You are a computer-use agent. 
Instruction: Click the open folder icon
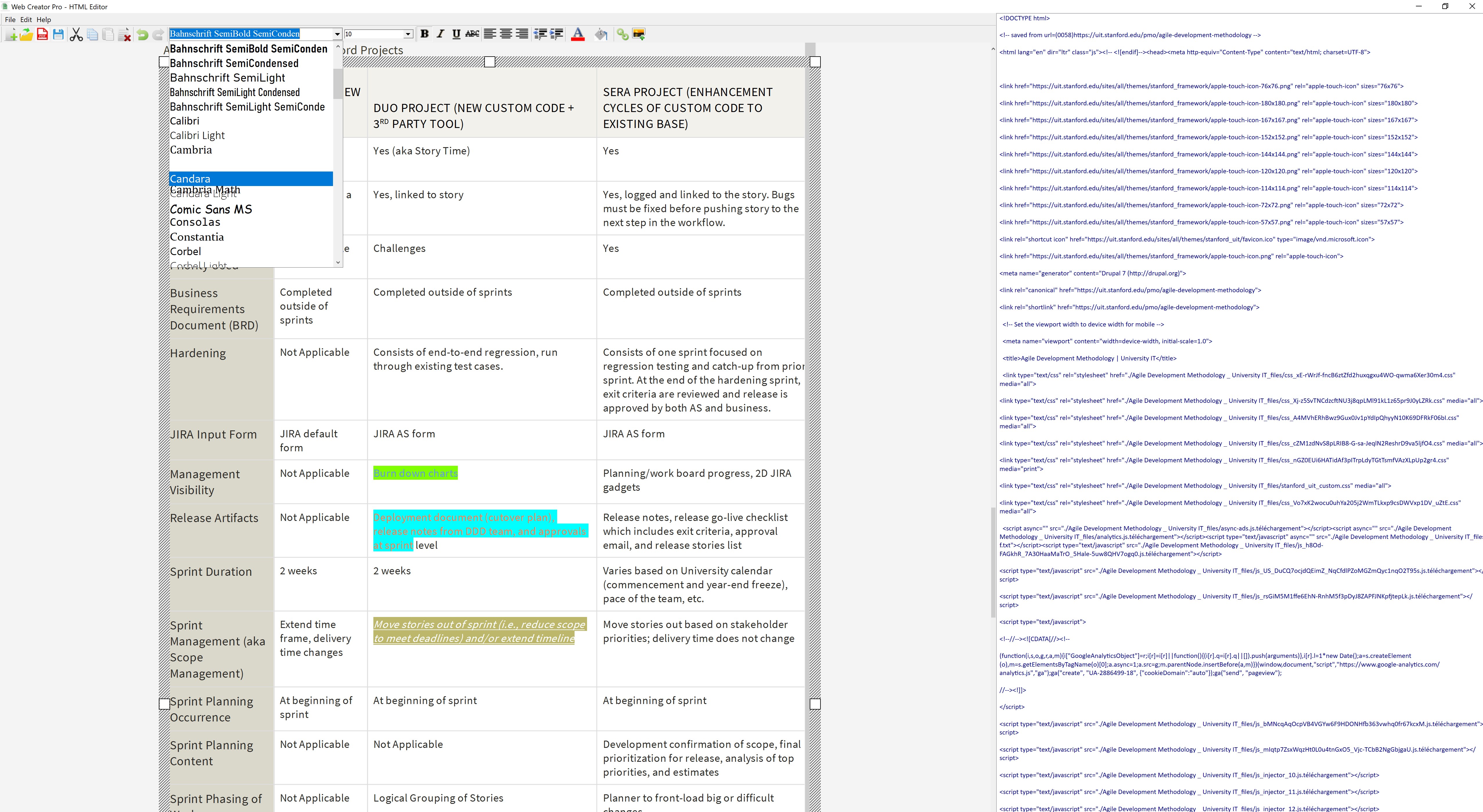pos(26,35)
